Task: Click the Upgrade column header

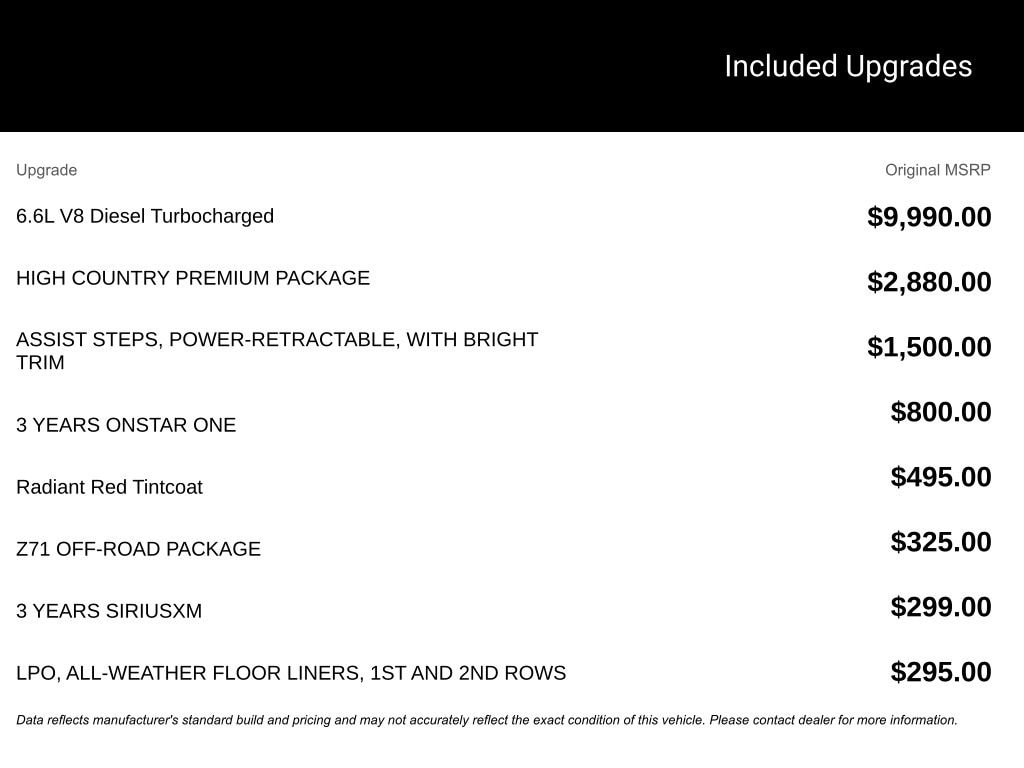Action: [x=46, y=170]
